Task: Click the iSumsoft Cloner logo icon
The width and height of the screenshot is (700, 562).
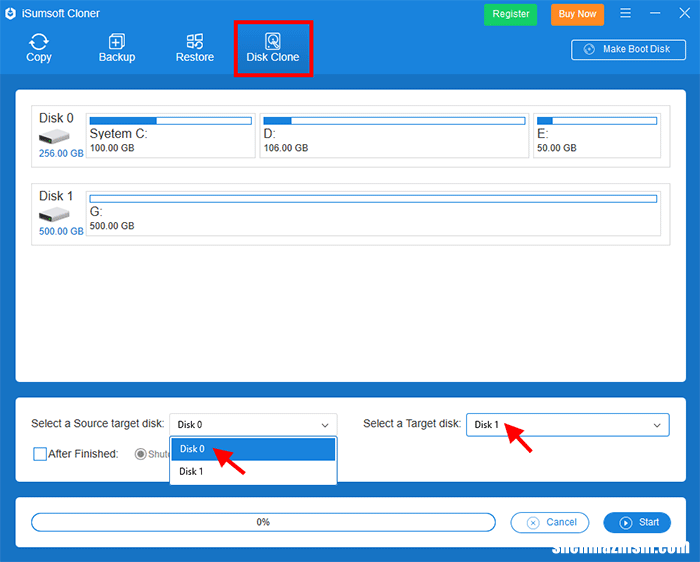Action: 11,13
